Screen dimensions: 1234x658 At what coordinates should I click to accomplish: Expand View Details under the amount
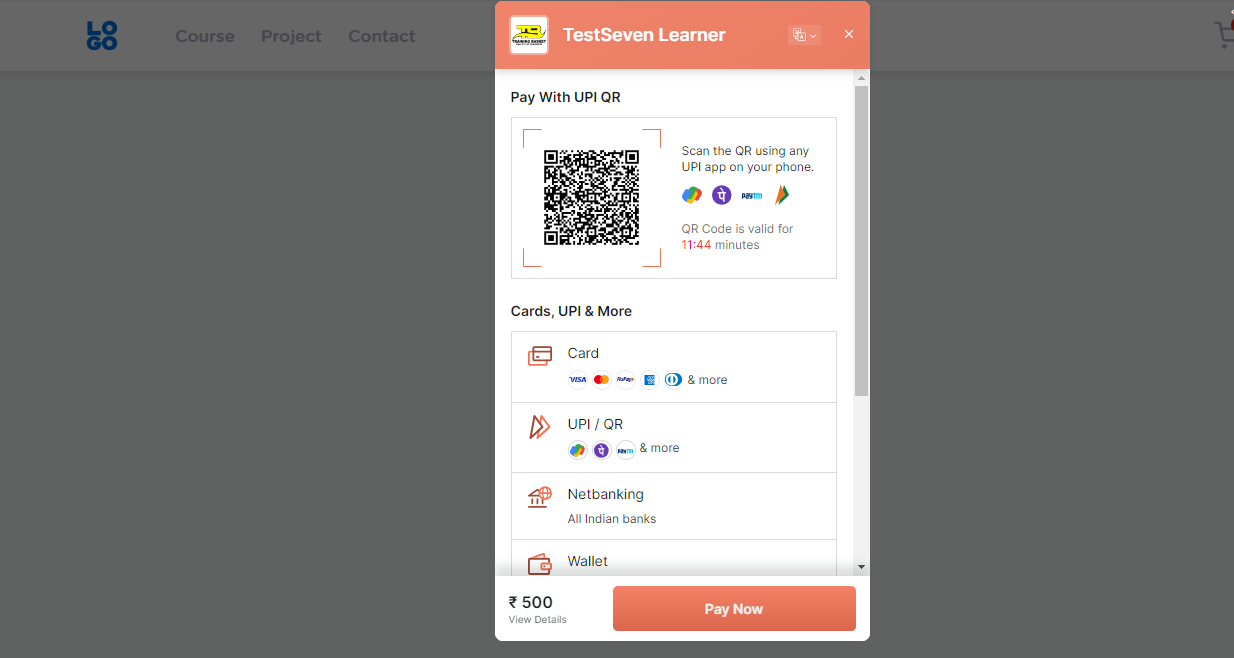click(x=537, y=620)
